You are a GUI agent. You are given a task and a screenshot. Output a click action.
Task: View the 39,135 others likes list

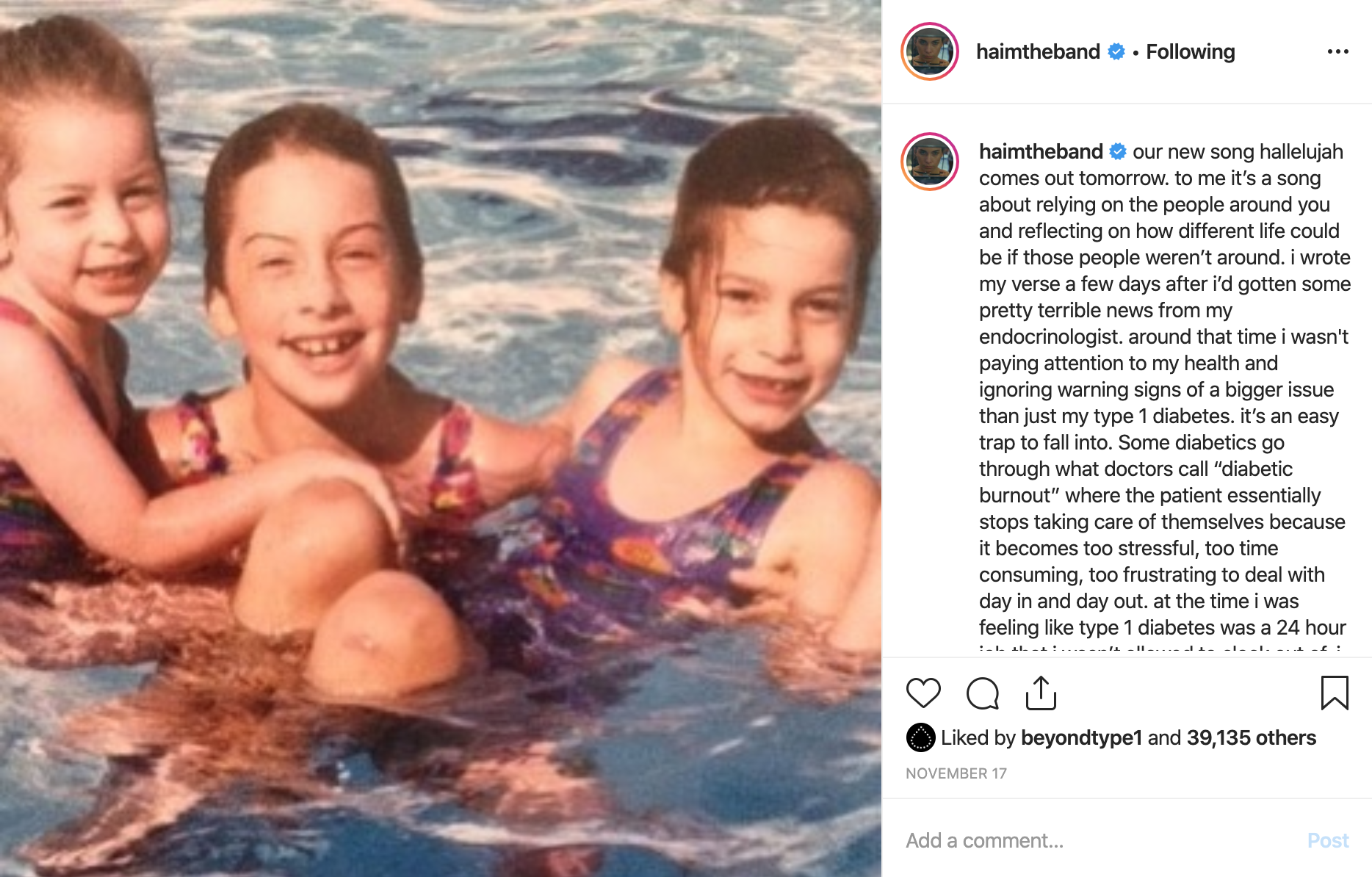click(1252, 737)
